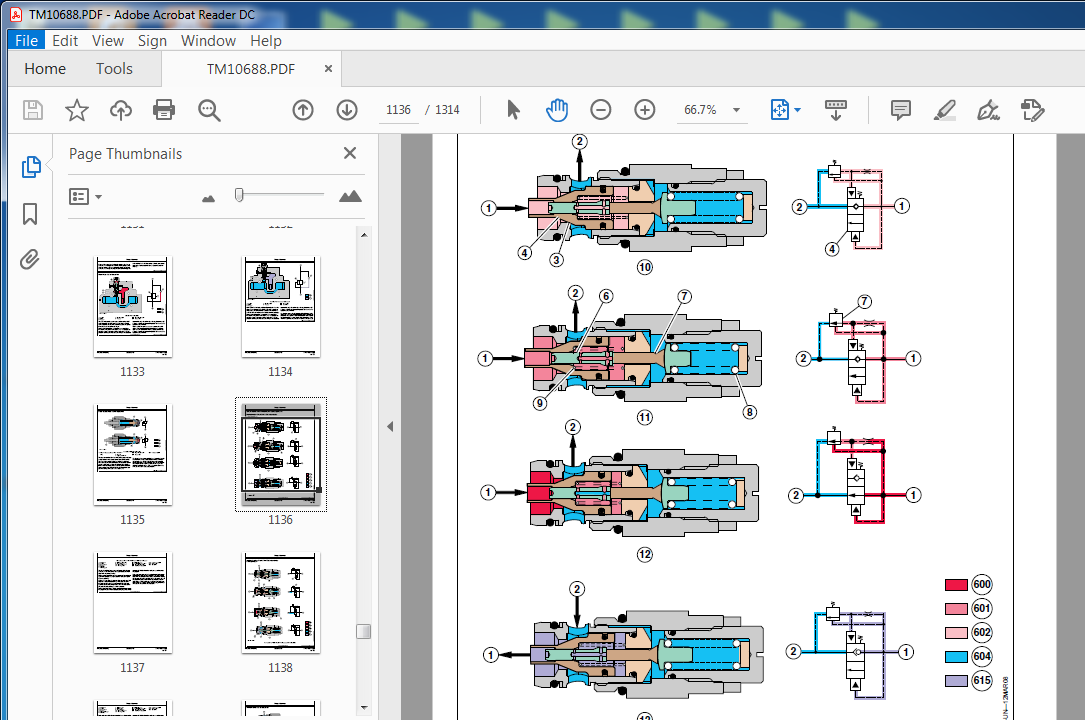This screenshot has width=1085, height=720.
Task: Open the Find text magnifier icon
Action: pyautogui.click(x=209, y=110)
